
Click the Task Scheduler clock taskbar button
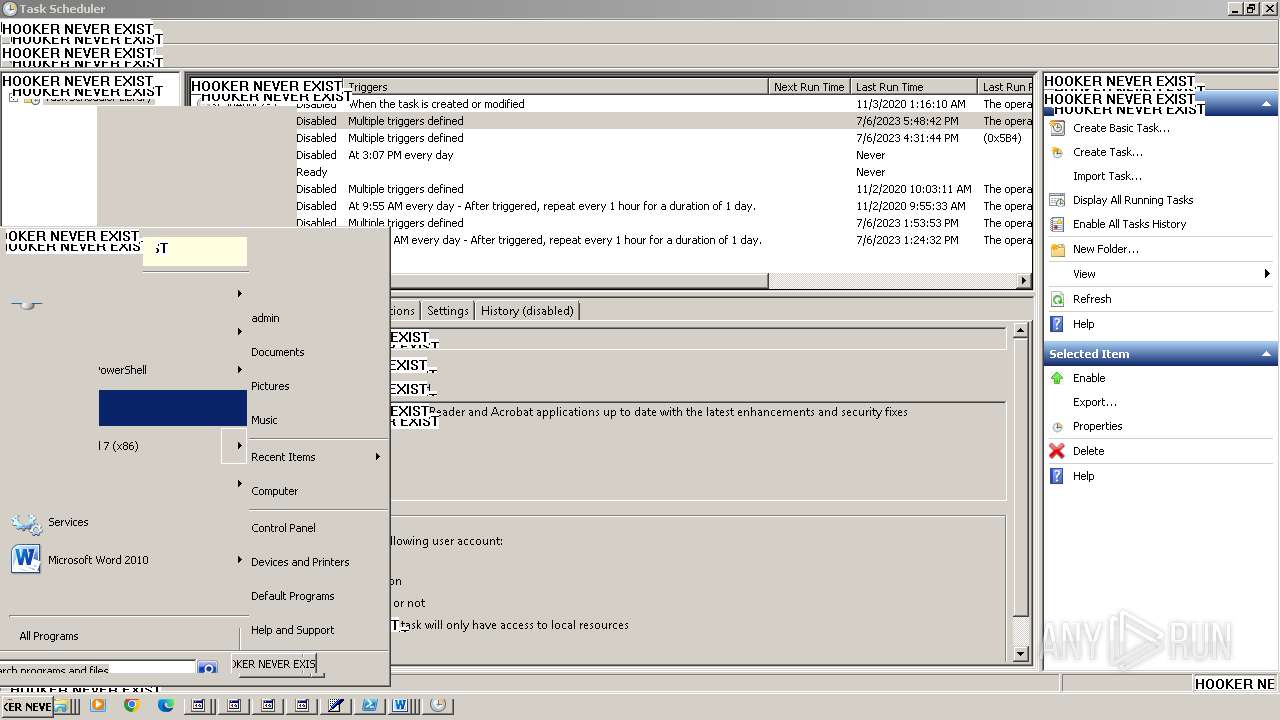coord(437,705)
